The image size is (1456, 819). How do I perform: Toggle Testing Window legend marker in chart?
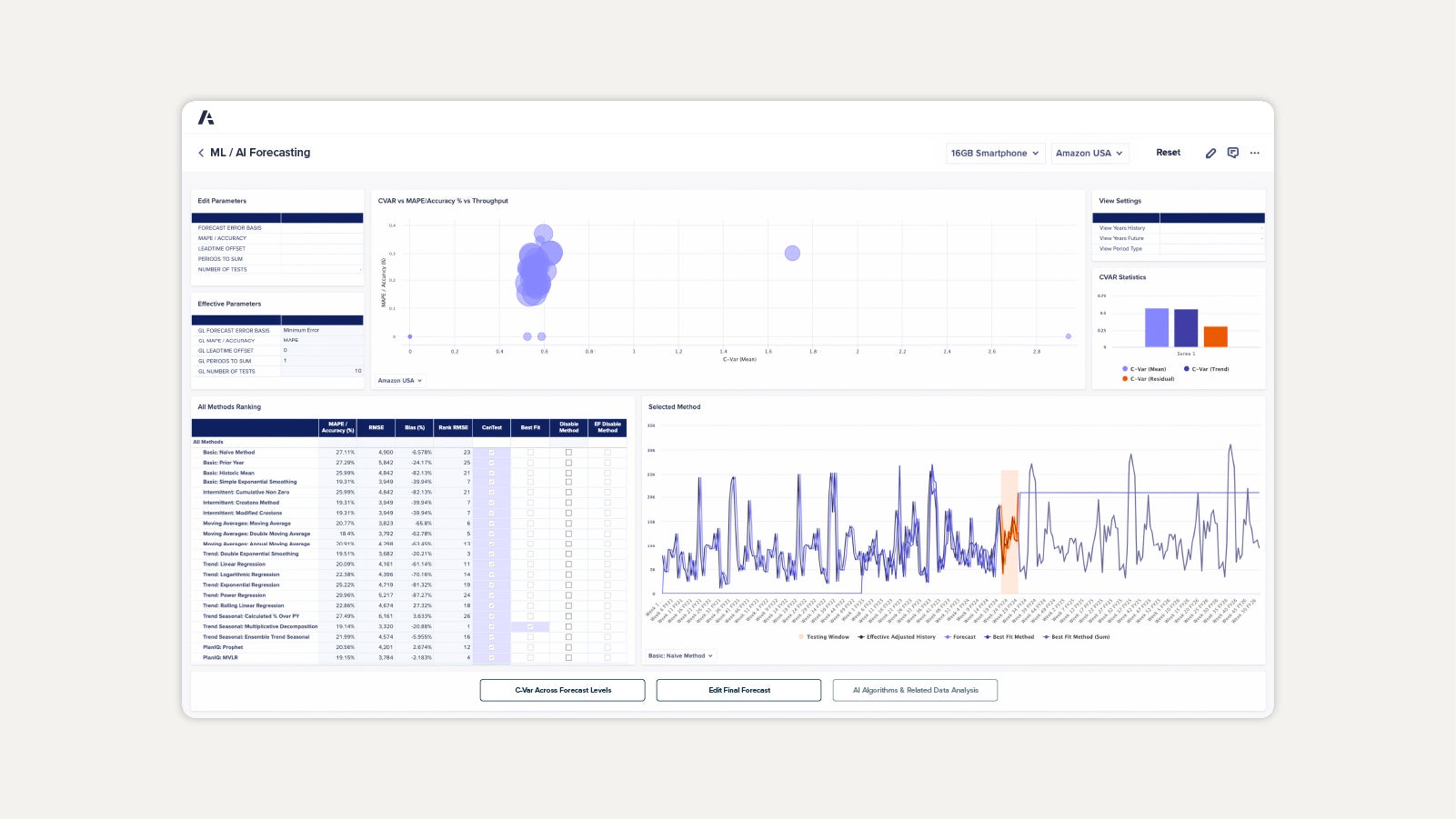pyautogui.click(x=801, y=637)
